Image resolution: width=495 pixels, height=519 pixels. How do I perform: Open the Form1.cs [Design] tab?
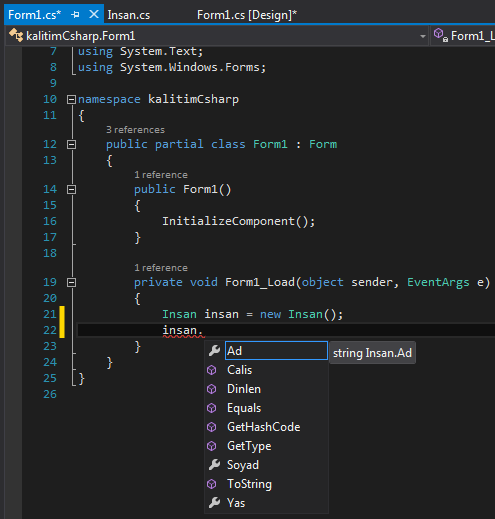point(247,15)
